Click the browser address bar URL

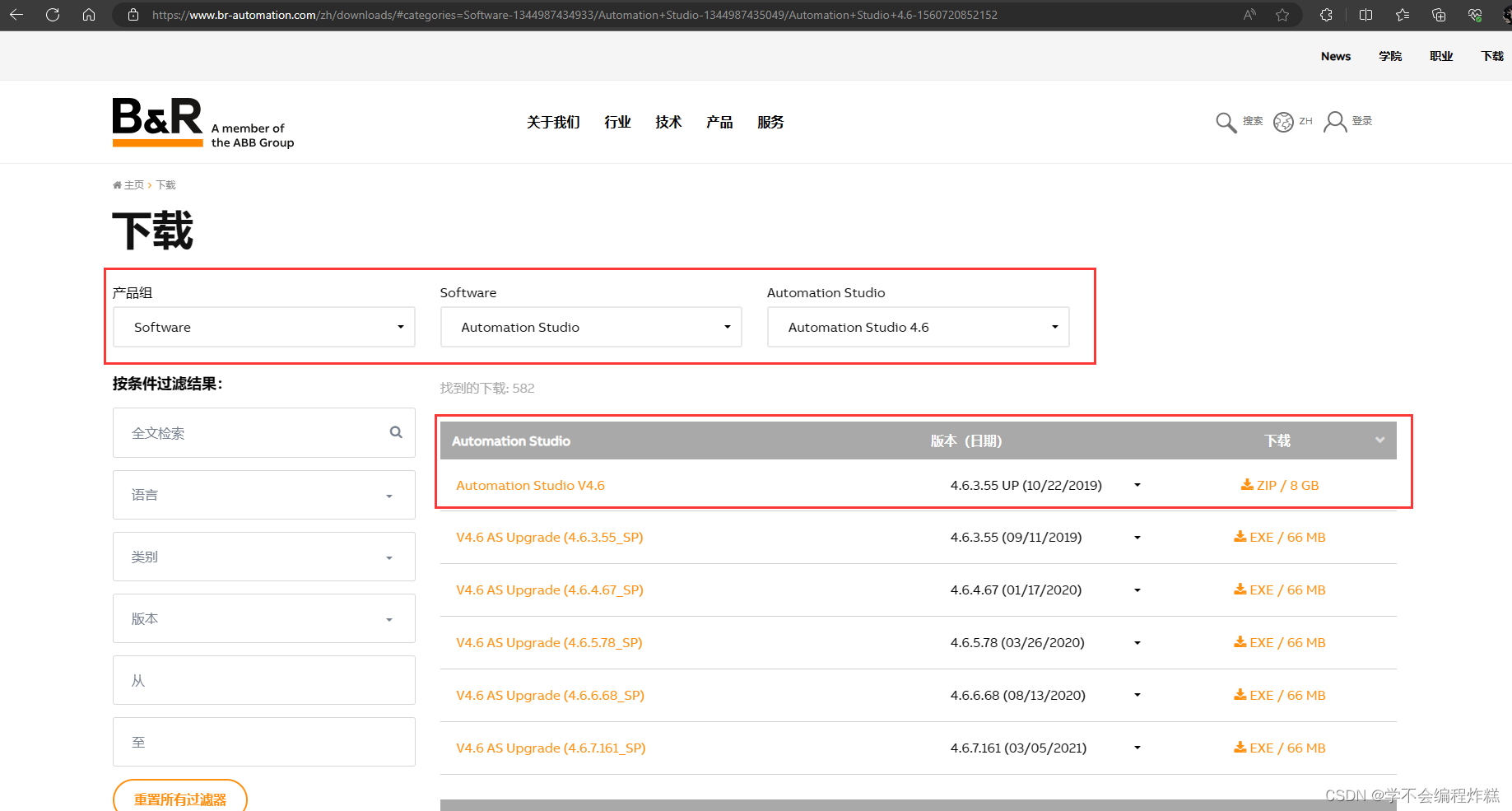[x=575, y=15]
